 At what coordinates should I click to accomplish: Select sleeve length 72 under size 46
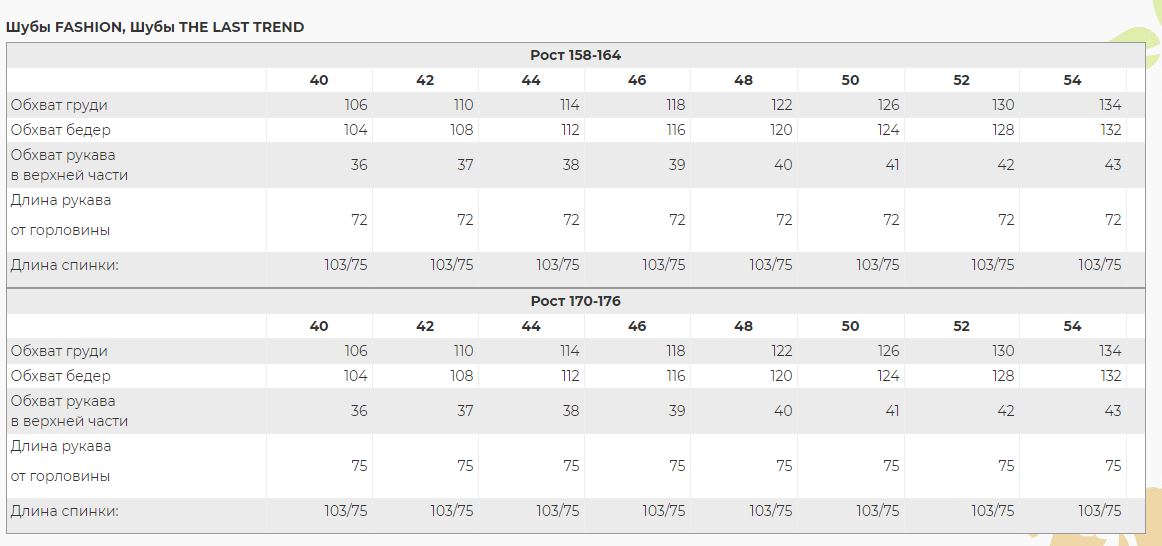[677, 220]
